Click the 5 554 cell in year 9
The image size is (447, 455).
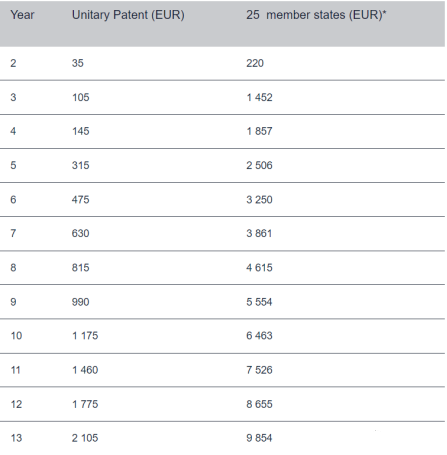tap(259, 302)
